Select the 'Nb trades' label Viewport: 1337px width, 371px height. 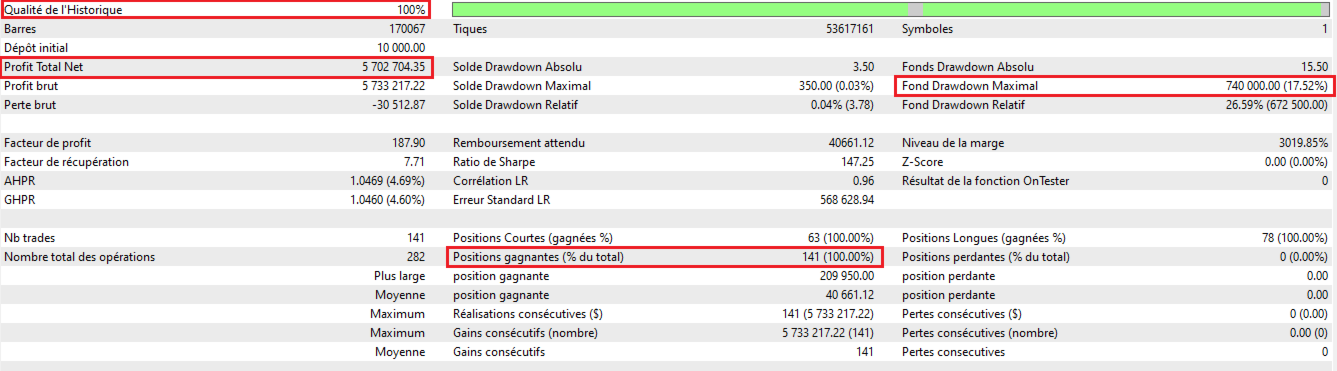click(29, 238)
